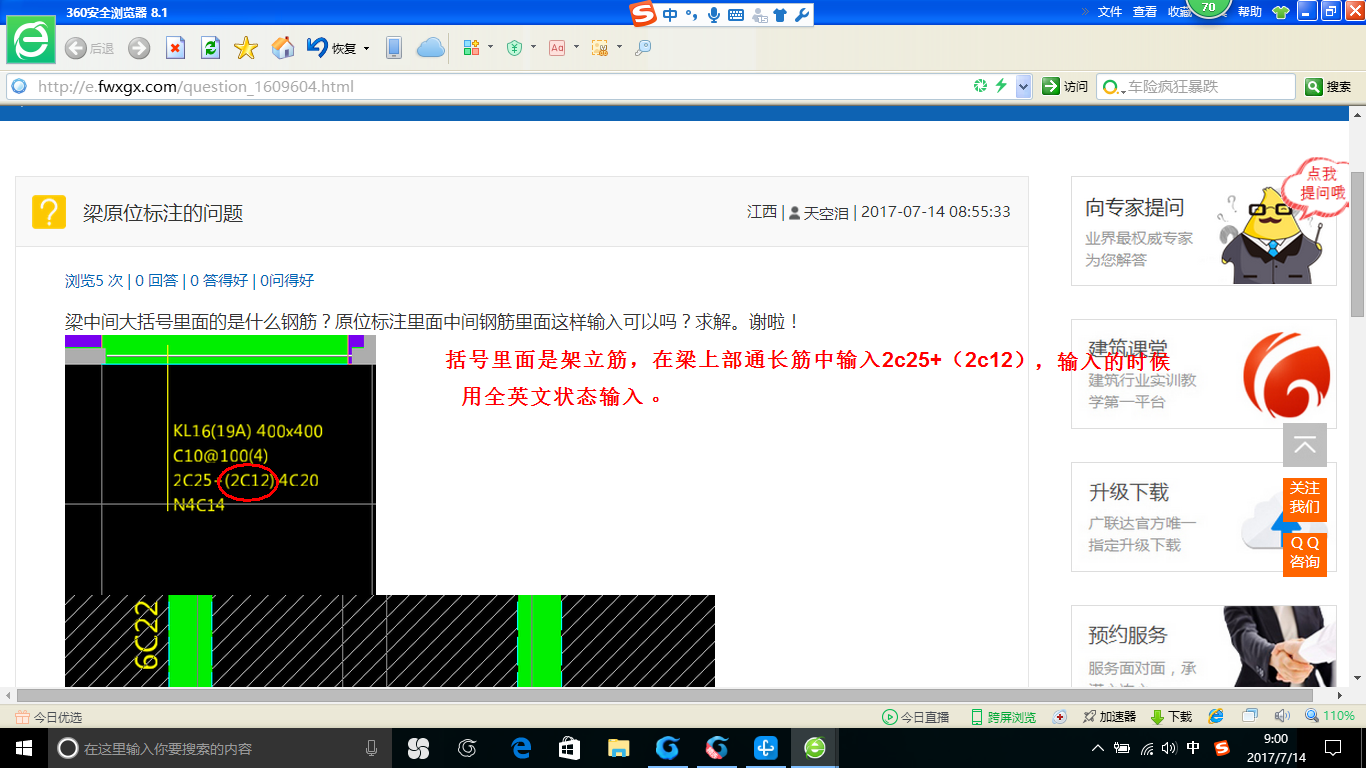Refresh the page using green arrows icon
This screenshot has width=1366, height=768.
(210, 48)
